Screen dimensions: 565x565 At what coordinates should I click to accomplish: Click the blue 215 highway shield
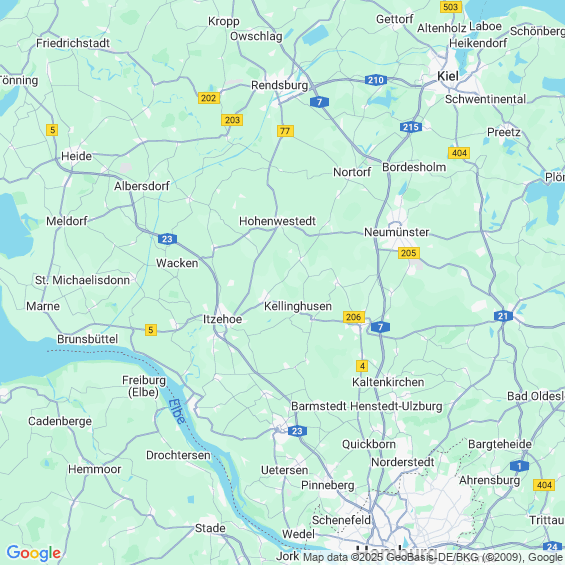pyautogui.click(x=411, y=127)
